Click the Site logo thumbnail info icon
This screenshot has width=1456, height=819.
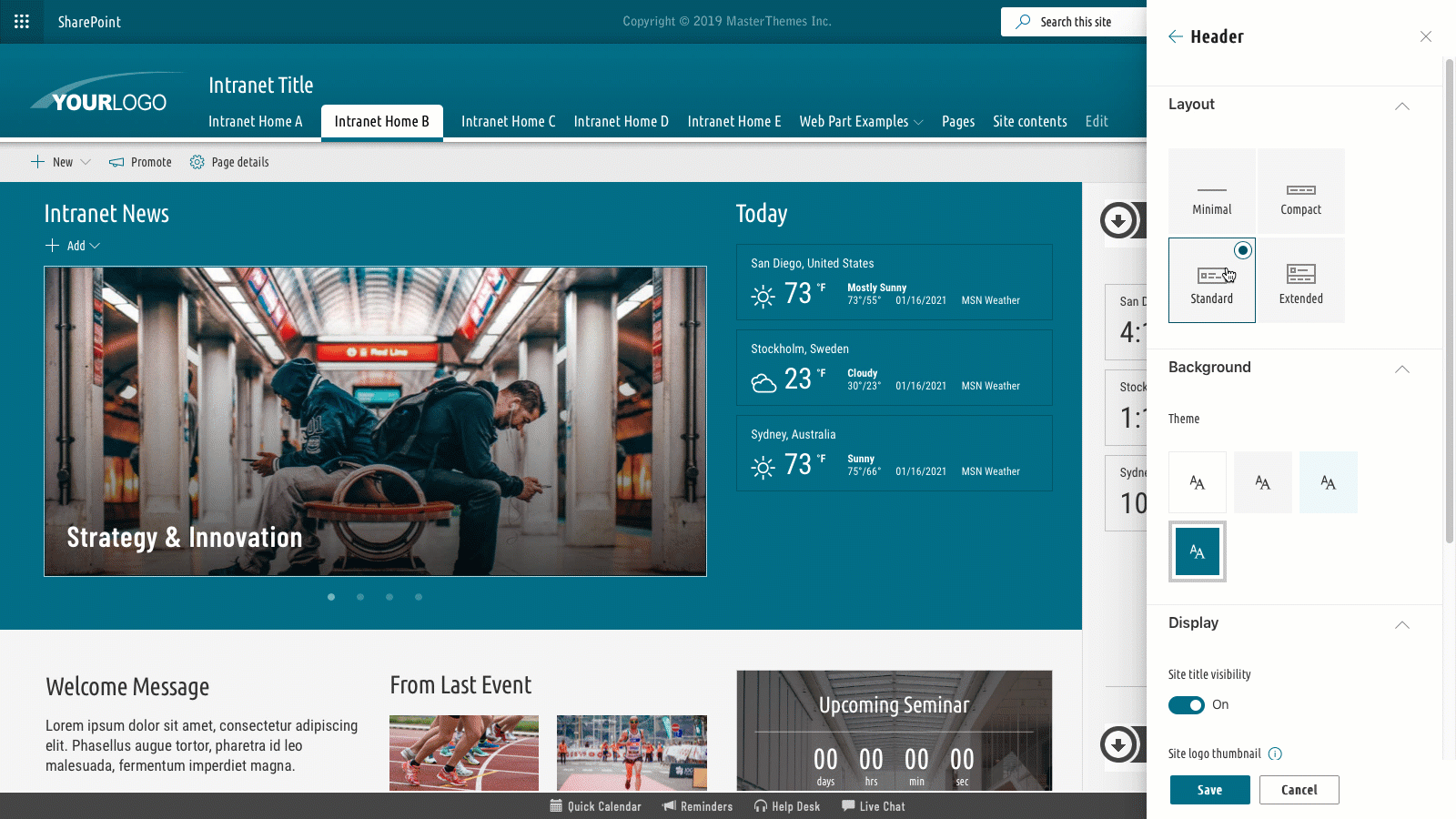click(1276, 753)
